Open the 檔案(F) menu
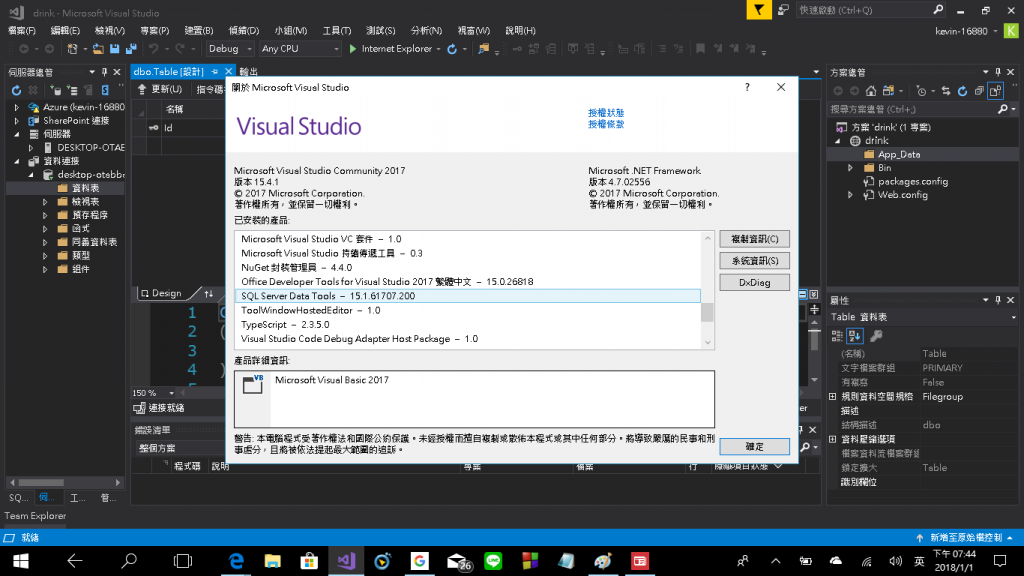Viewport: 1024px width, 576px height. coord(22,31)
